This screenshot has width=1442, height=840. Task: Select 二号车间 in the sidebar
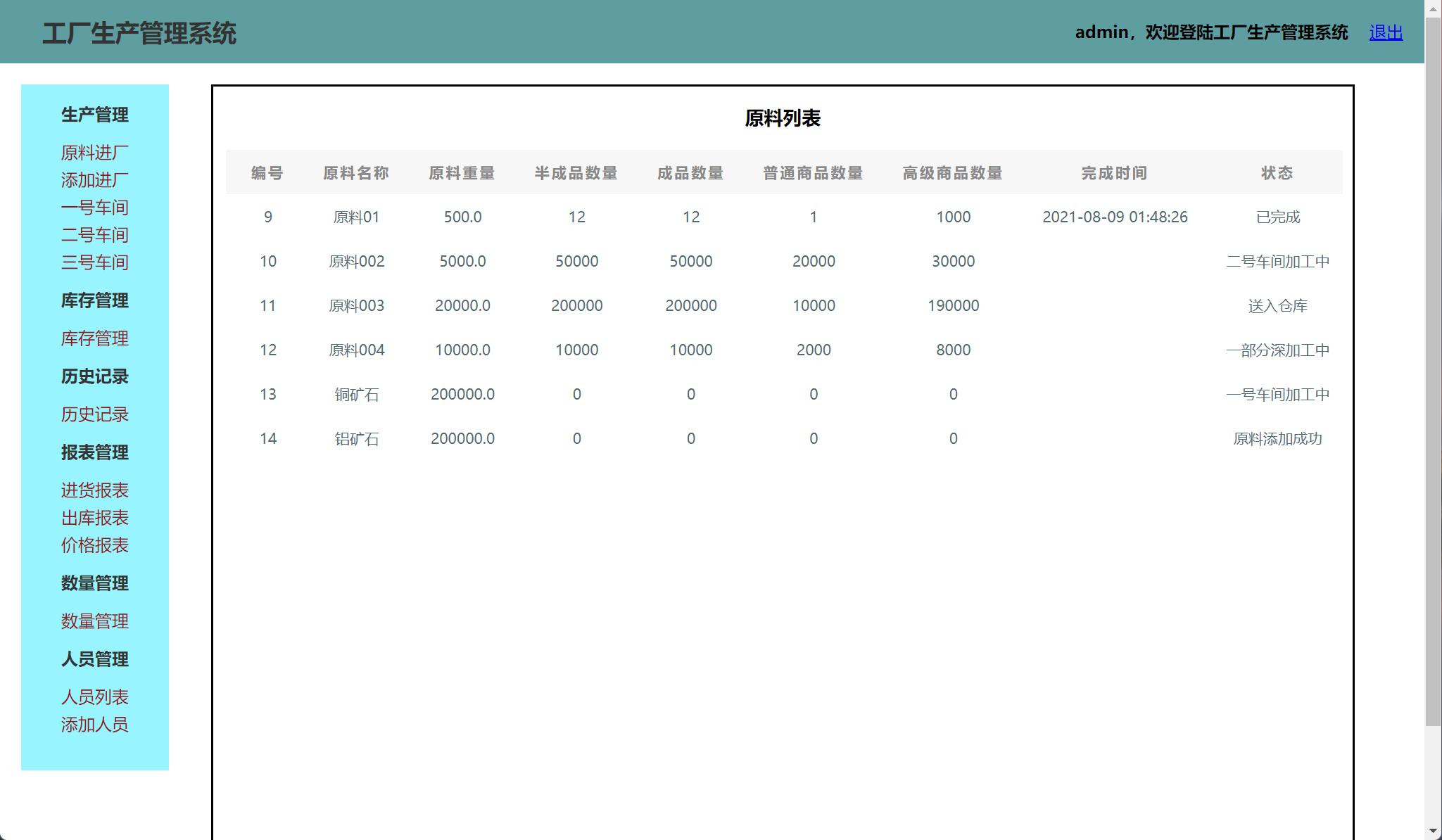pos(94,234)
